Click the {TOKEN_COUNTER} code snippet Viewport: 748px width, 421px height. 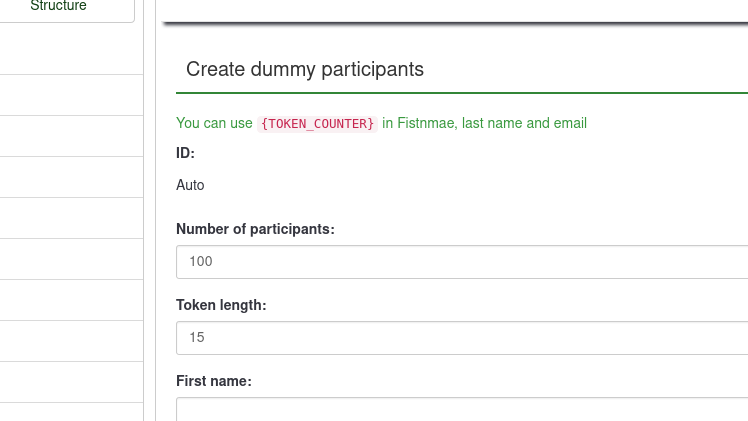pyautogui.click(x=317, y=124)
